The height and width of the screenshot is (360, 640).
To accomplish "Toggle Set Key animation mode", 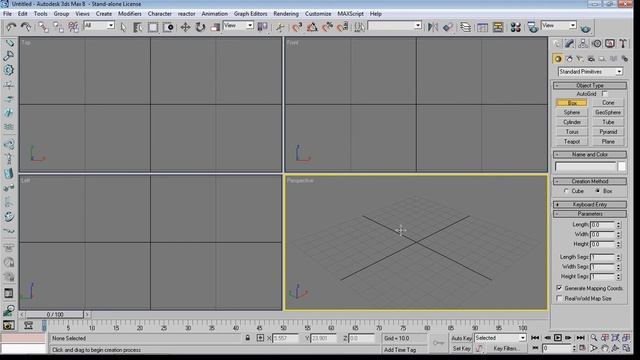I will (x=462, y=348).
